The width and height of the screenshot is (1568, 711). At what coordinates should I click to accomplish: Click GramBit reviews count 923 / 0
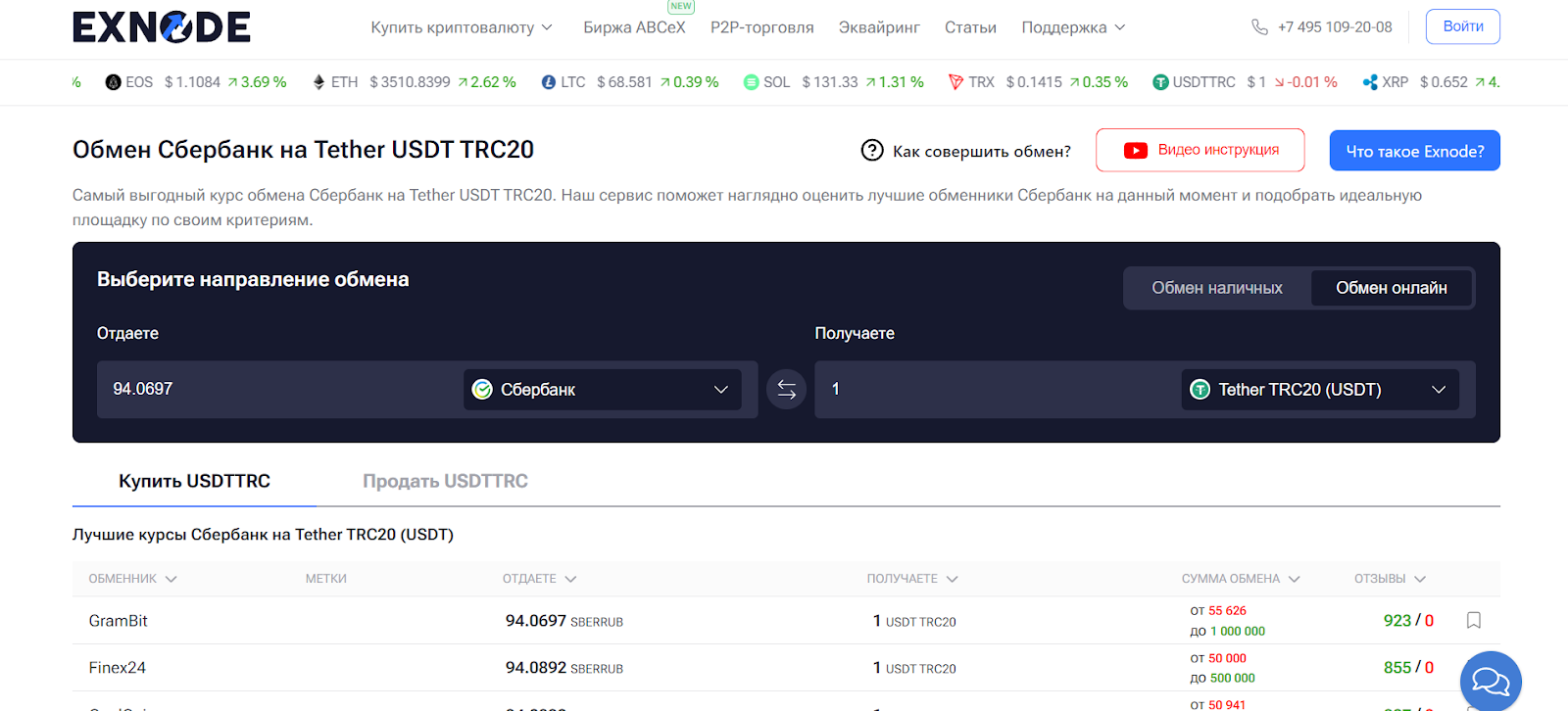[x=1408, y=620]
